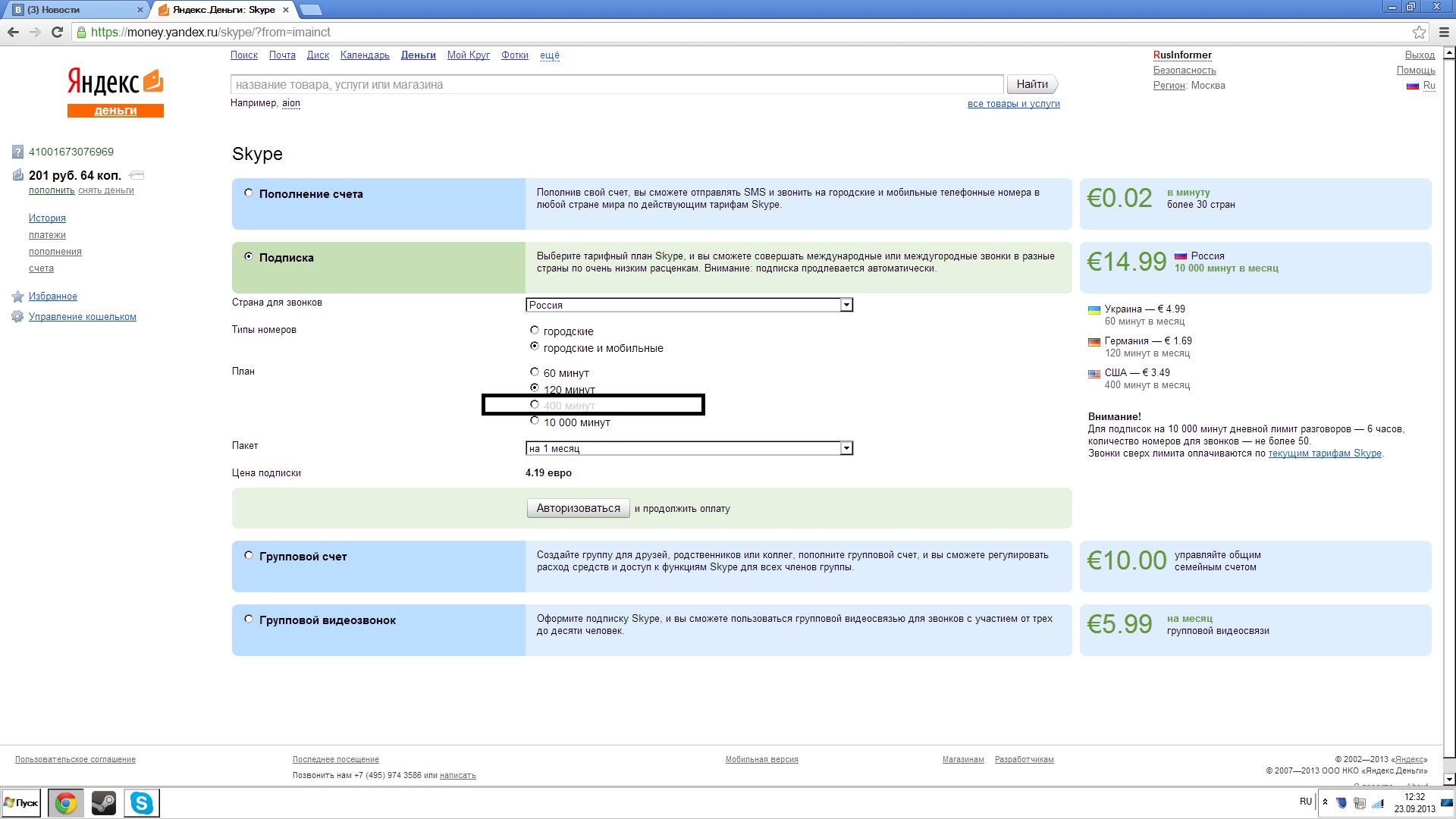
Task: Click the Russian flag language icon
Action: tap(1412, 86)
